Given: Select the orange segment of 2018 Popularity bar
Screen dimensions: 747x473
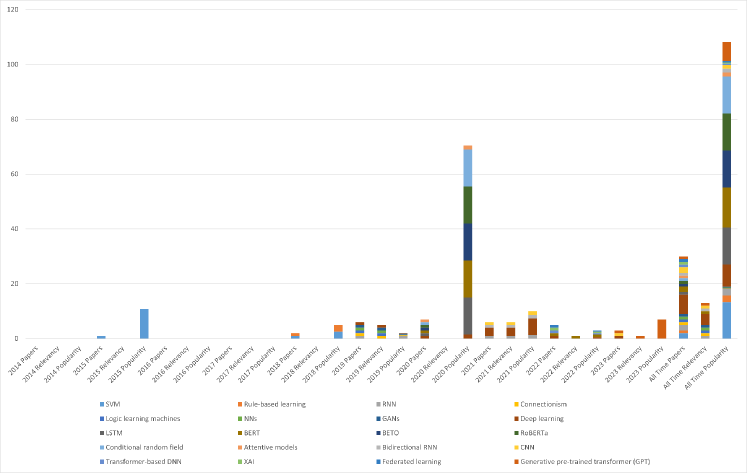Looking at the screenshot, I should [x=338, y=328].
